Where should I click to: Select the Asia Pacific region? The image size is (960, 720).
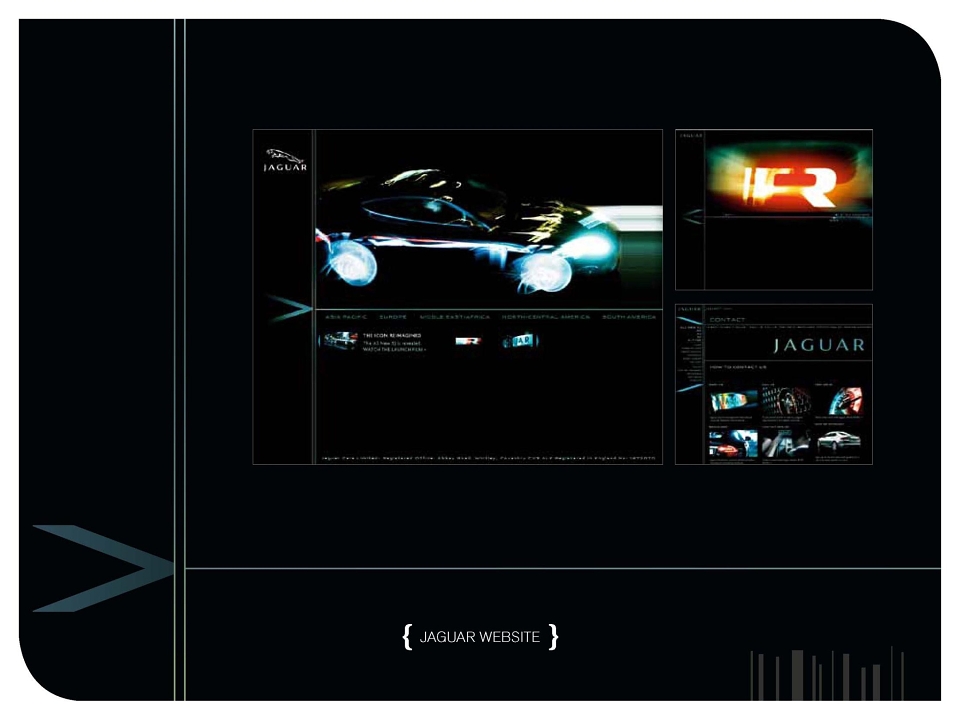[x=346, y=317]
